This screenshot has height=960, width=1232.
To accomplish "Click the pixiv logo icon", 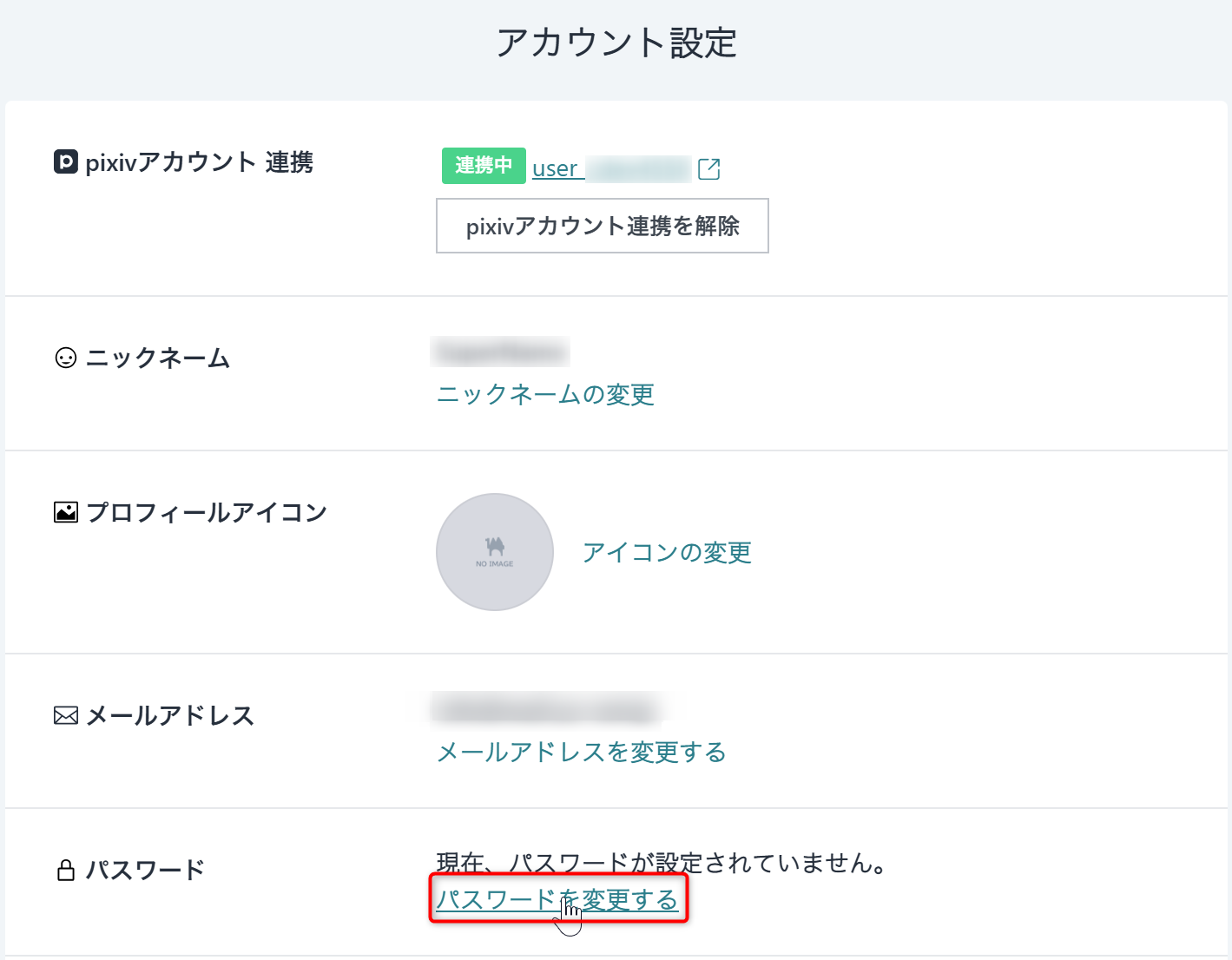I will coord(66,162).
